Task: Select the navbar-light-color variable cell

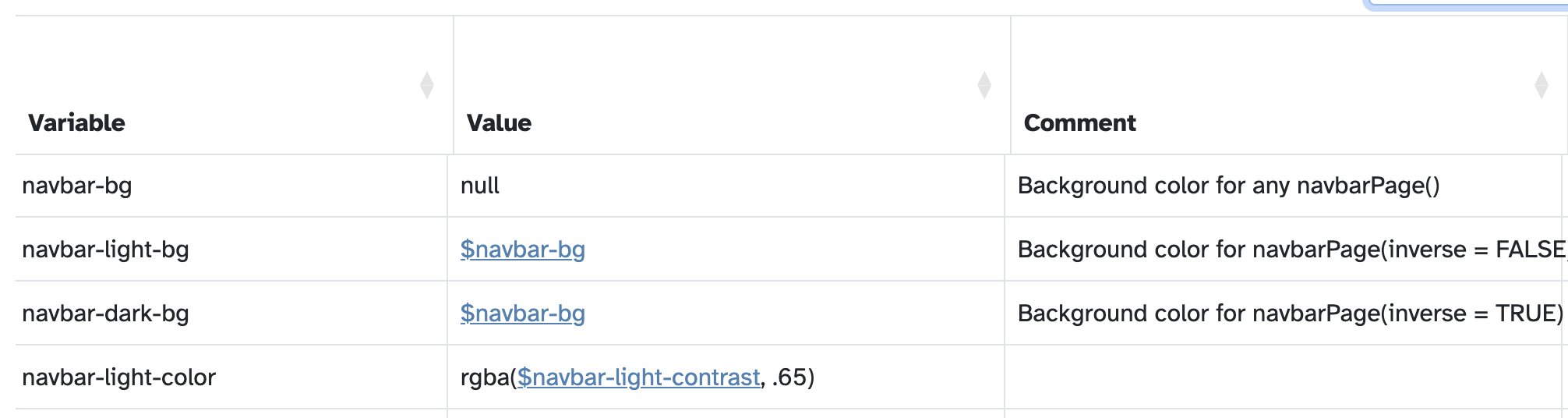Action: point(119,377)
